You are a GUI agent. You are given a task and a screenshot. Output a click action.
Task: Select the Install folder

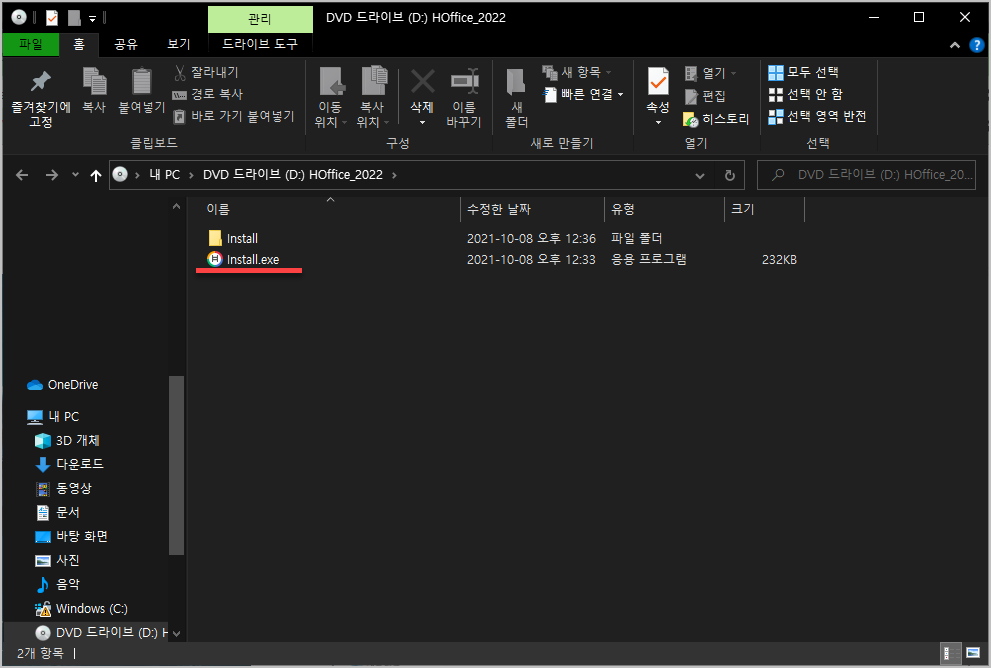click(233, 238)
